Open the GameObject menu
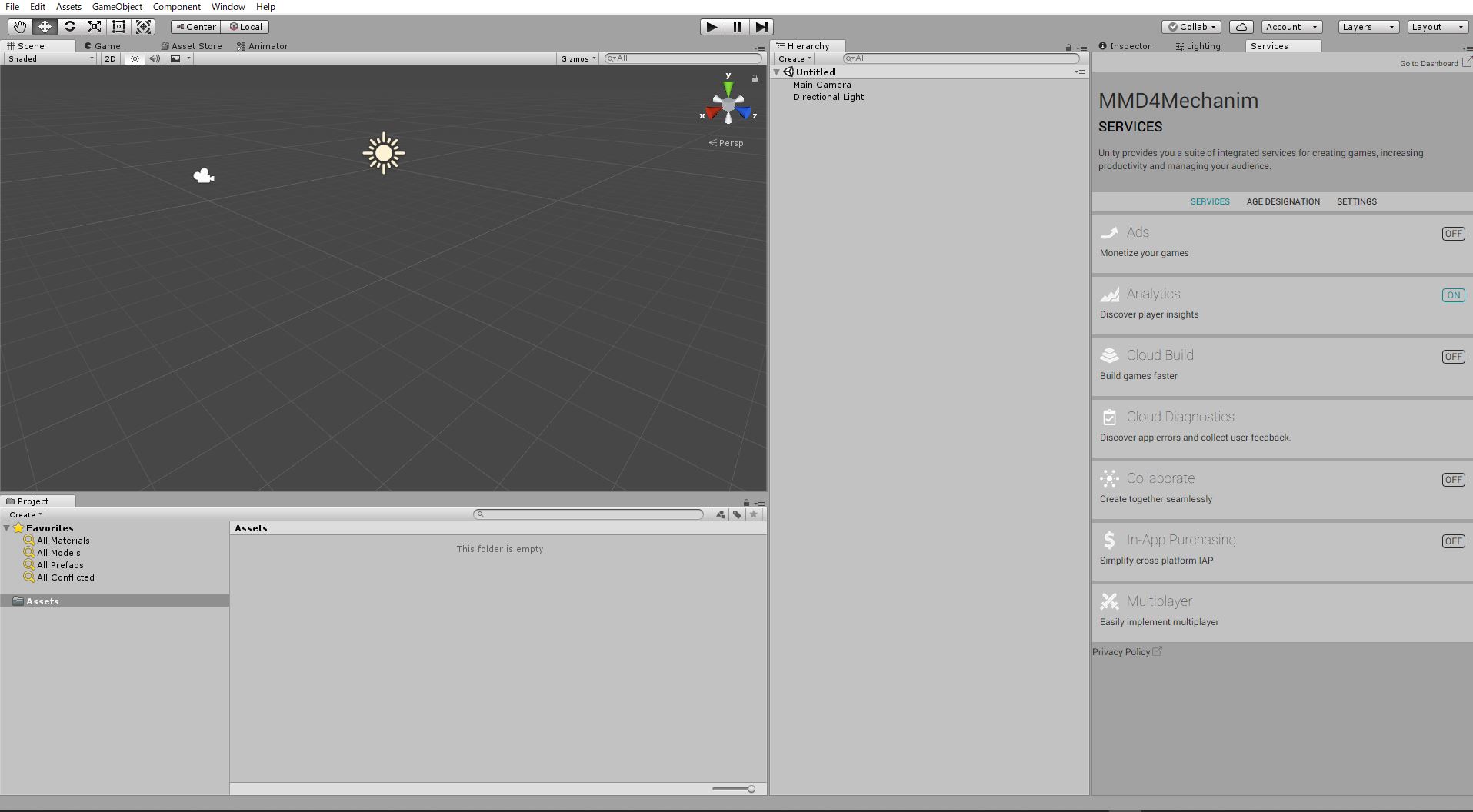 (x=117, y=7)
